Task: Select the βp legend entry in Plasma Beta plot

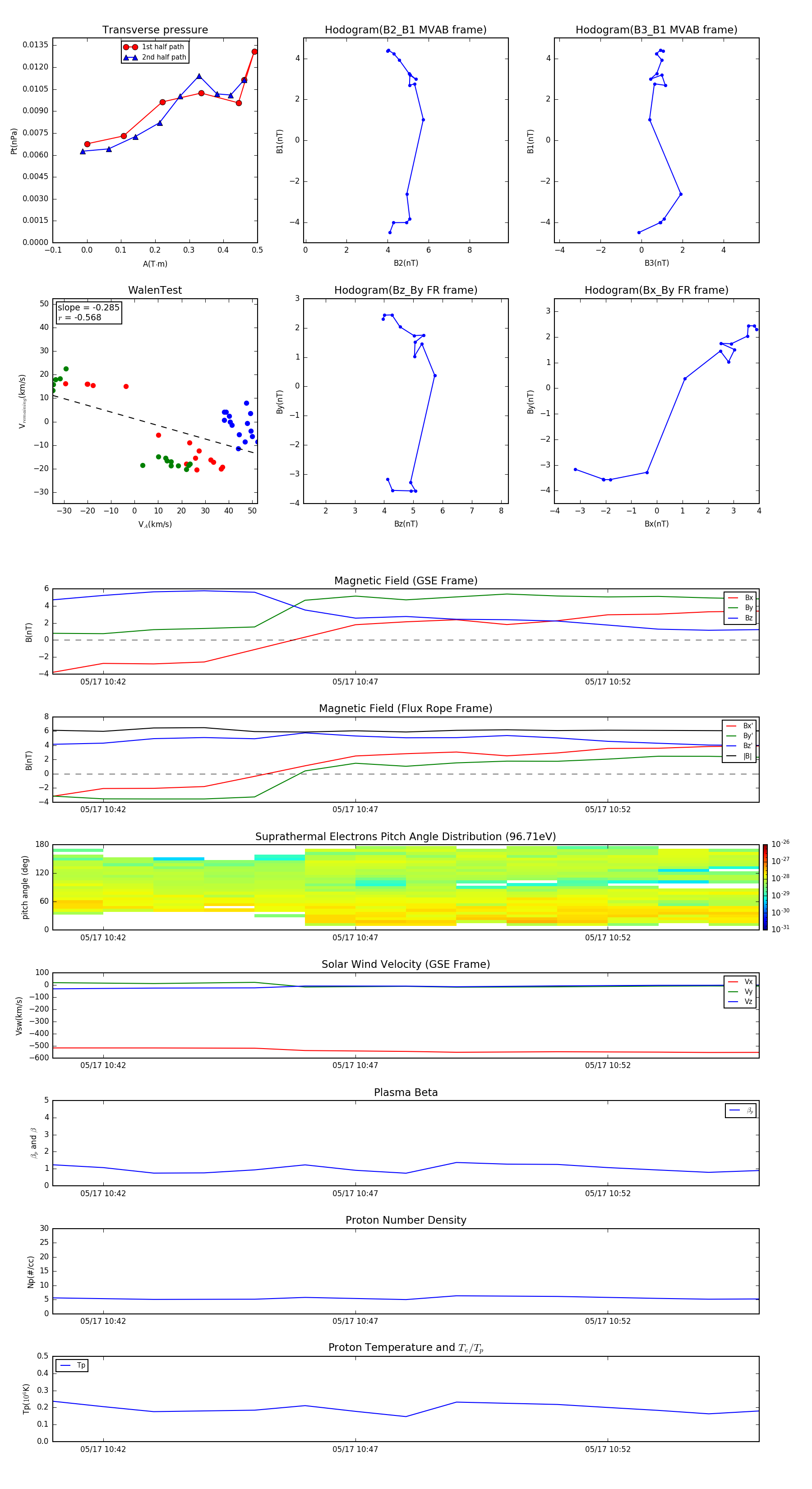Action: (x=741, y=1110)
